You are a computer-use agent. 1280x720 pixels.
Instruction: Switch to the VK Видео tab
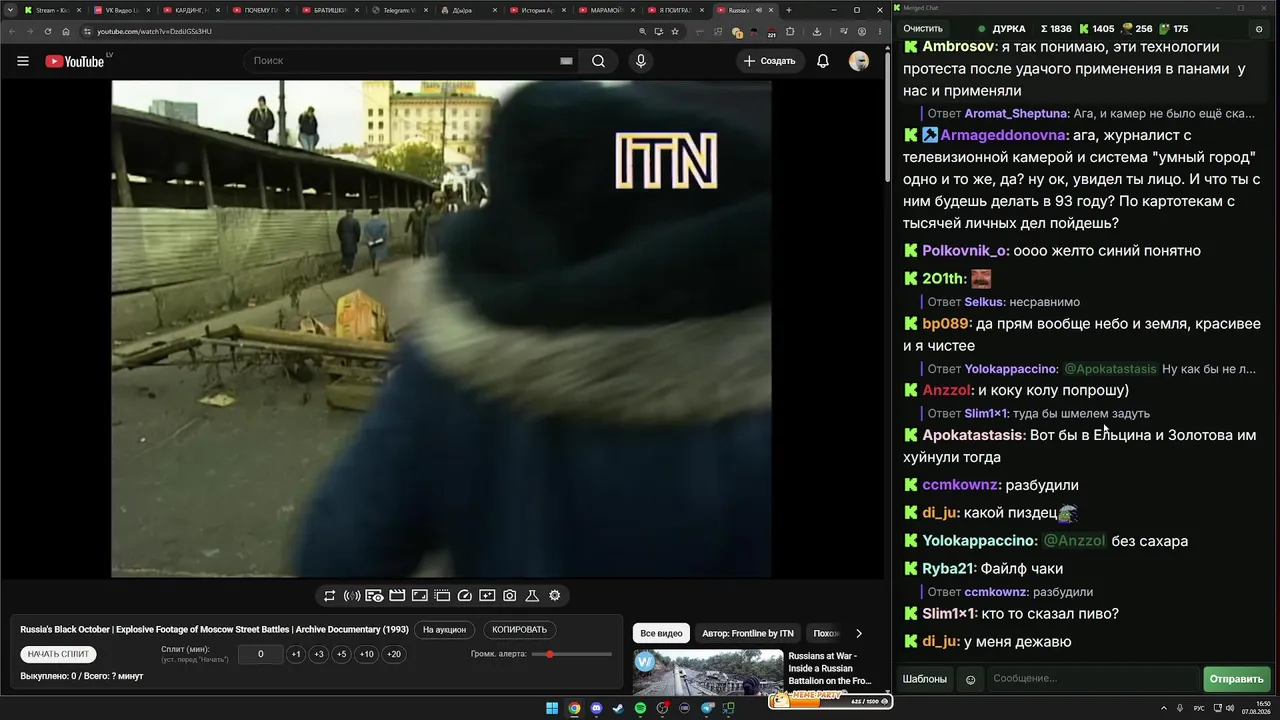coord(121,10)
